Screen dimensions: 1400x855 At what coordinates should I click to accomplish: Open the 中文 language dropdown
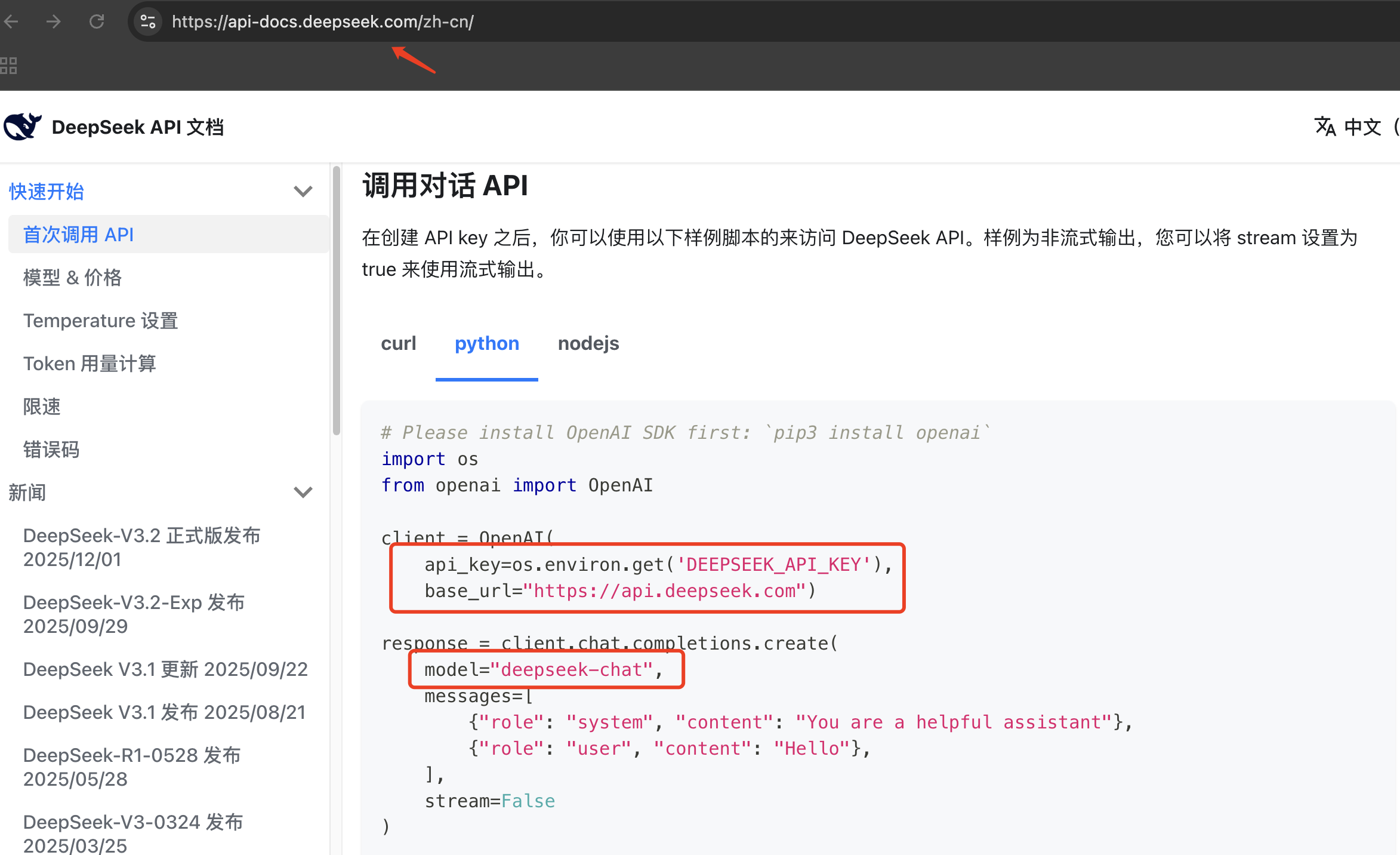tap(1362, 127)
